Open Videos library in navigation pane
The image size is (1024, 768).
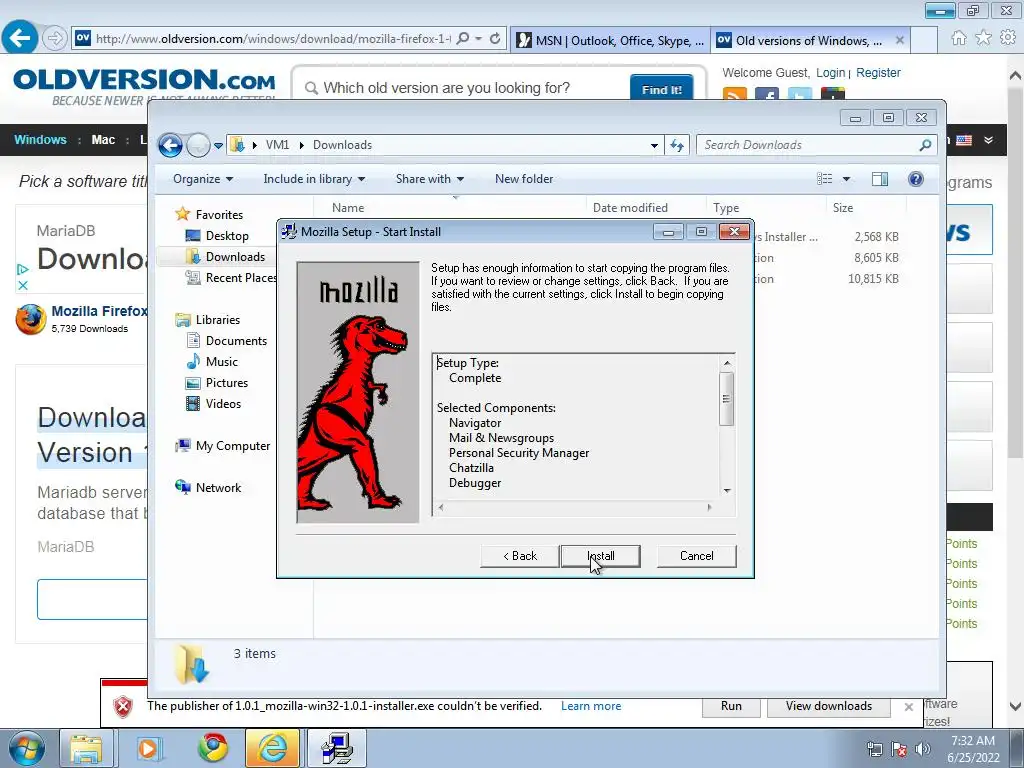(x=223, y=404)
